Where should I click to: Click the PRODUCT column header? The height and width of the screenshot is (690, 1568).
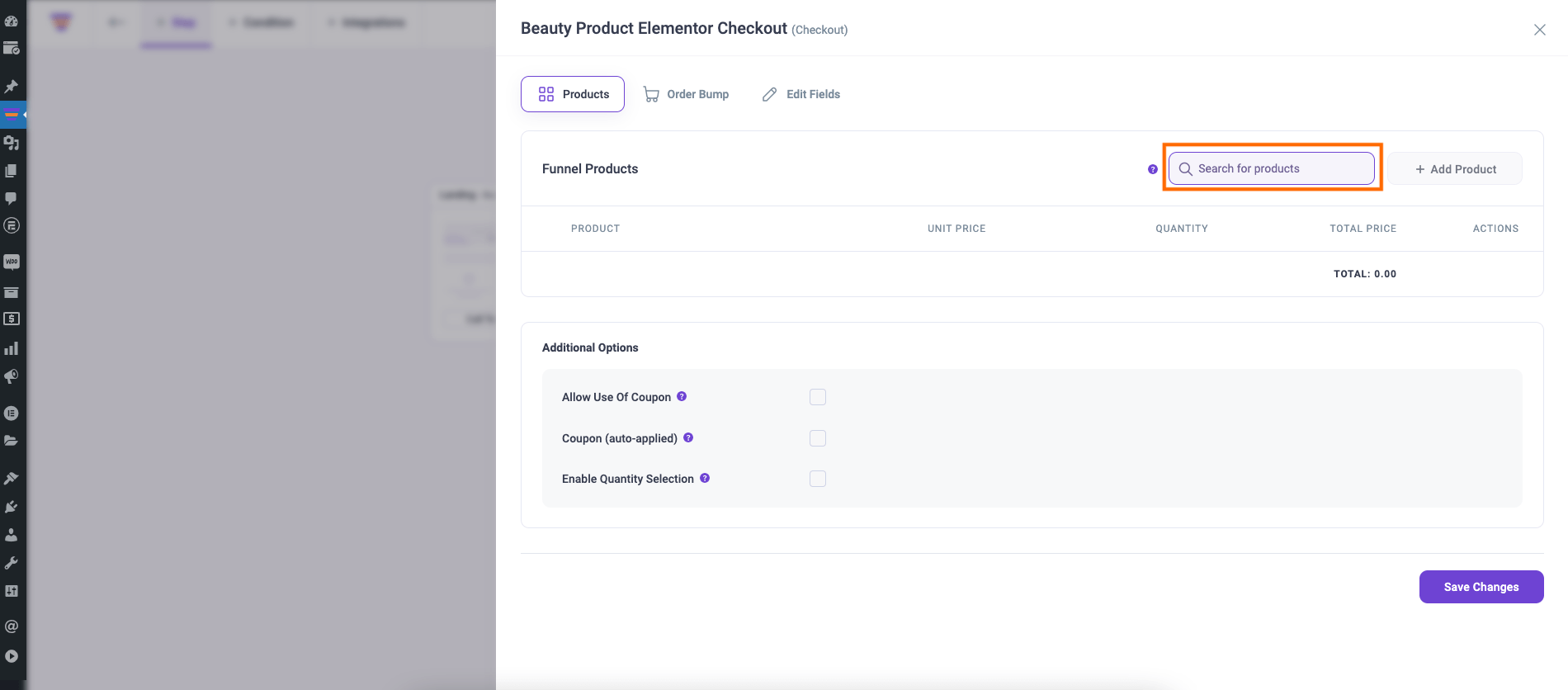point(595,229)
